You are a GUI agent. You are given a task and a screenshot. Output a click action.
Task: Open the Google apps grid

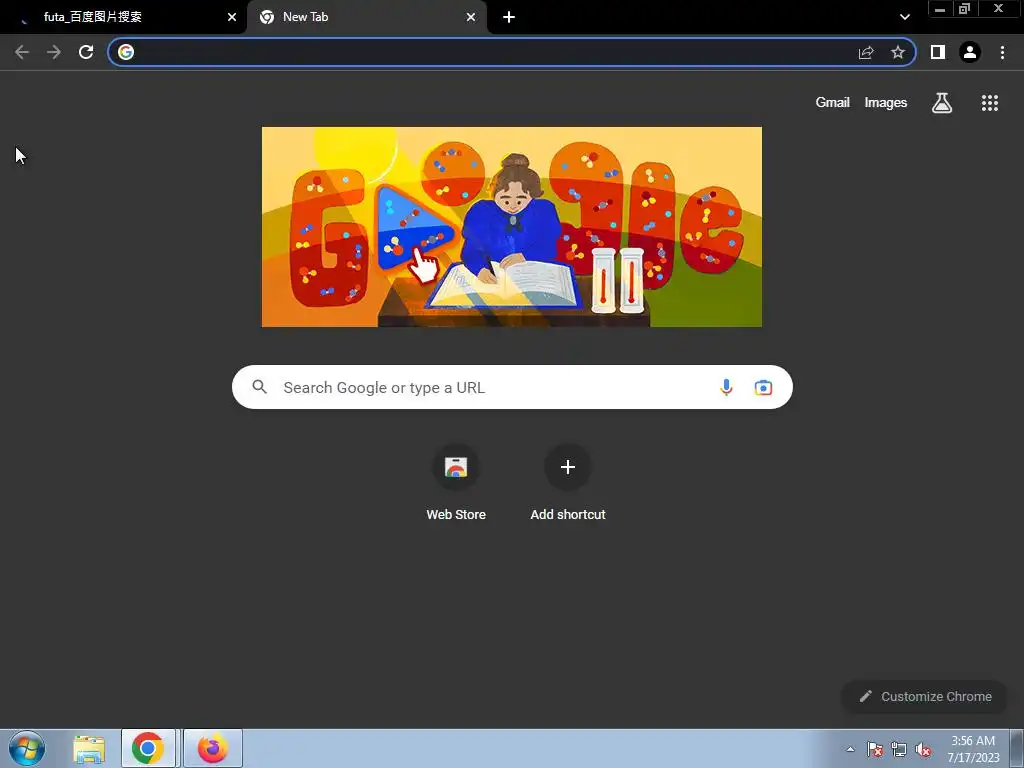989,103
